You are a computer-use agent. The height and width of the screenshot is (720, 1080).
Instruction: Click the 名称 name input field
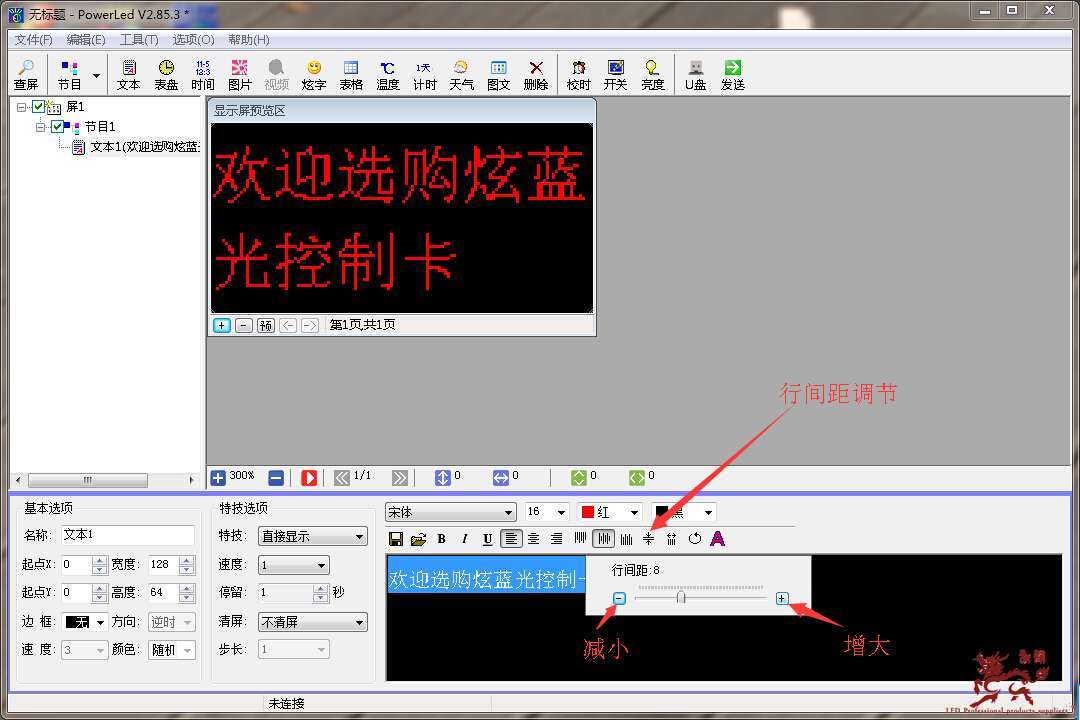(x=127, y=535)
